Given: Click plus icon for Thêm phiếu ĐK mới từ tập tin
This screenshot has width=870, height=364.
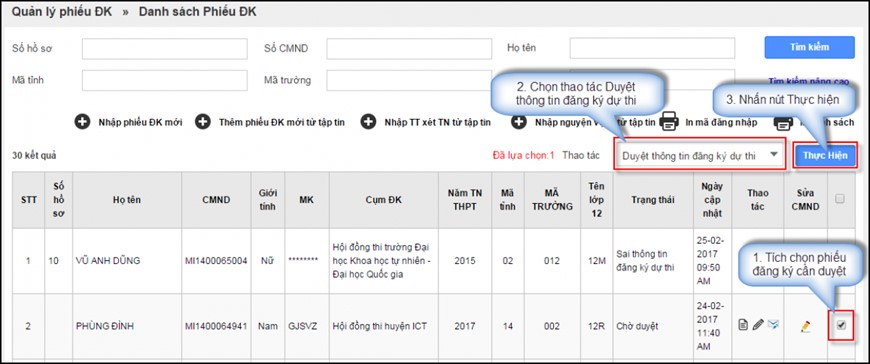Looking at the screenshot, I should click(203, 122).
